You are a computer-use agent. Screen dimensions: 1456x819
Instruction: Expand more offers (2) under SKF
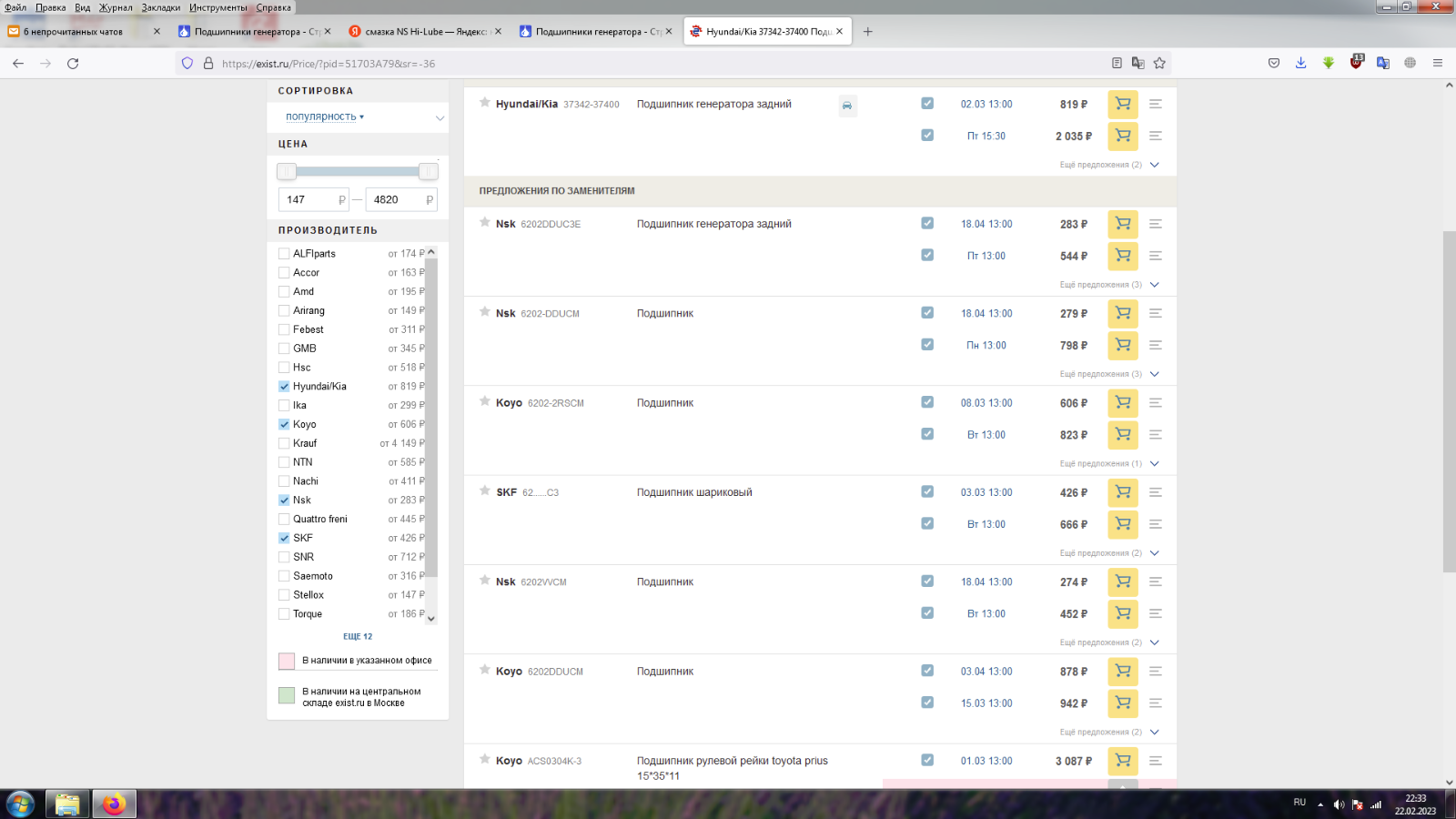tap(1109, 553)
